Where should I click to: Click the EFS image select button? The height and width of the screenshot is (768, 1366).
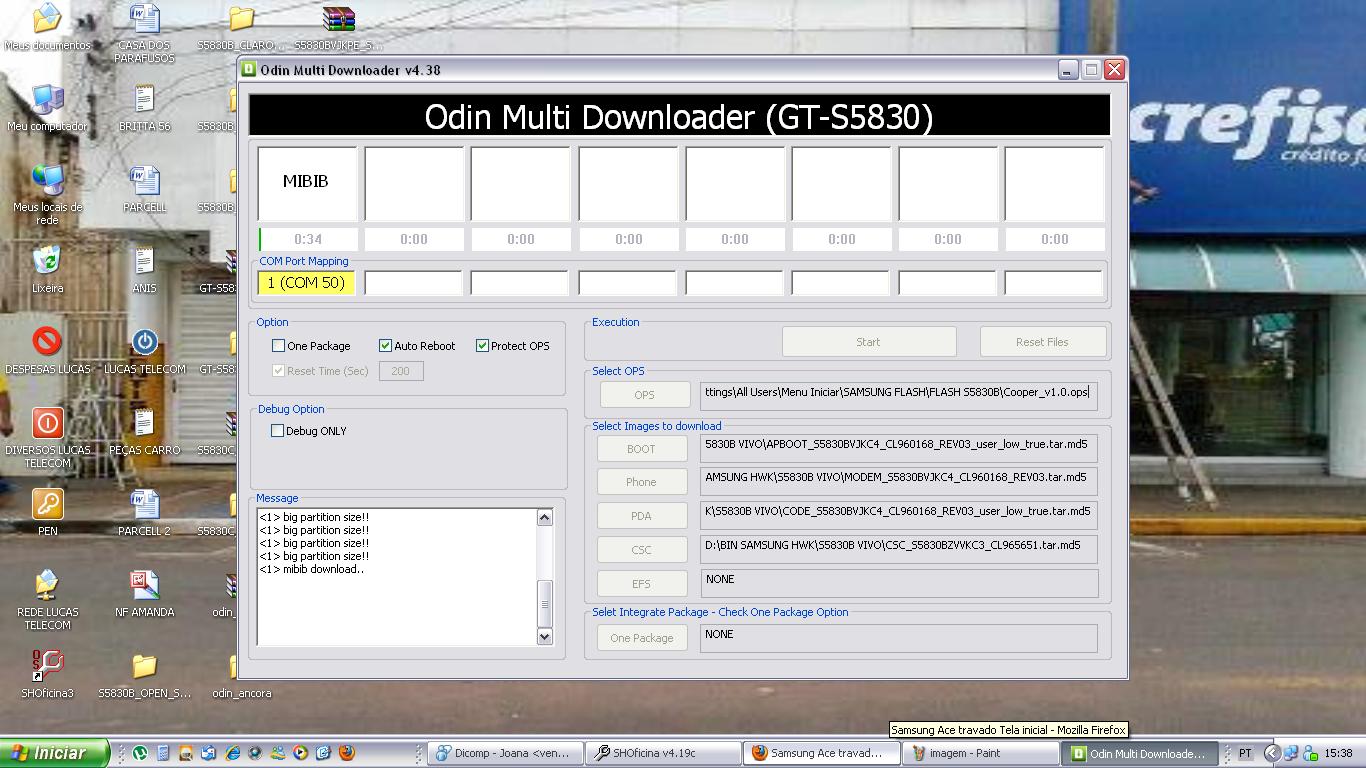point(641,584)
